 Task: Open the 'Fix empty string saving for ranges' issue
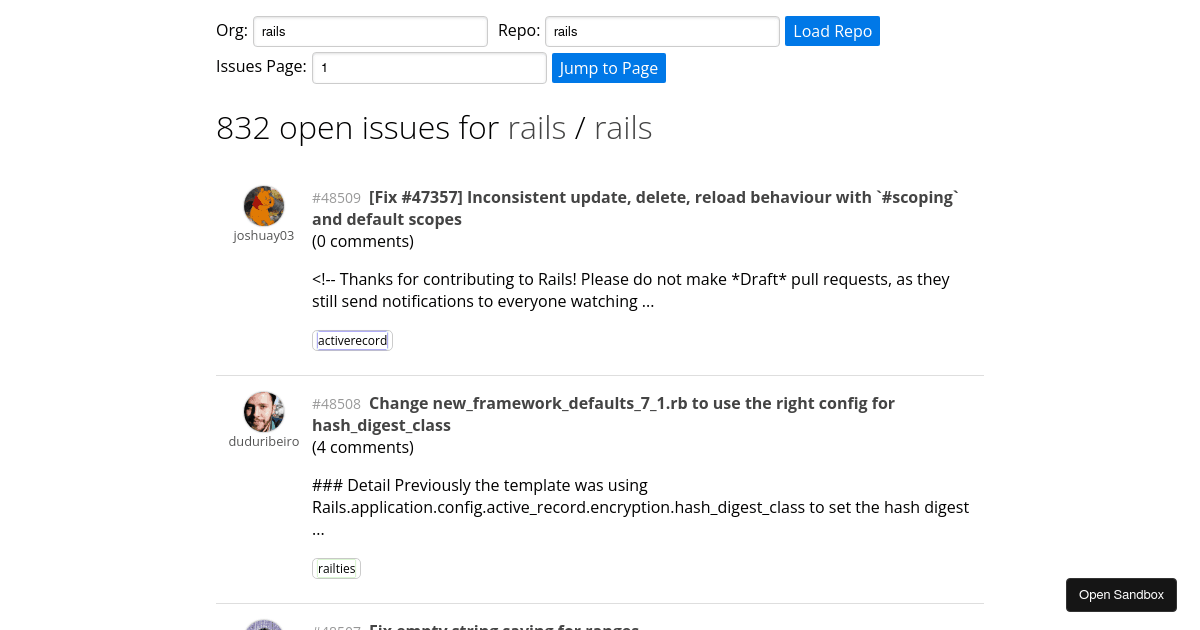tap(503, 628)
